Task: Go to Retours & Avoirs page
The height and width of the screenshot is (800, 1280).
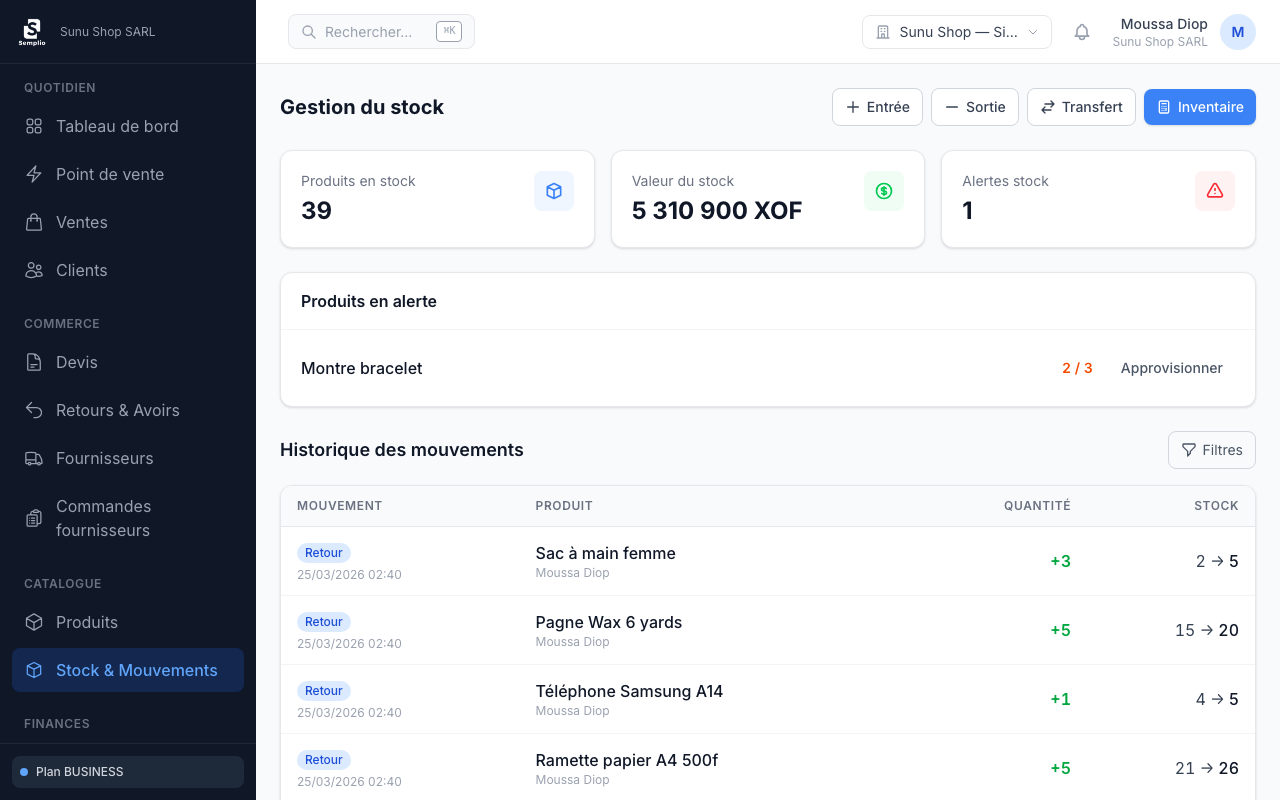Action: pyautogui.click(x=117, y=410)
